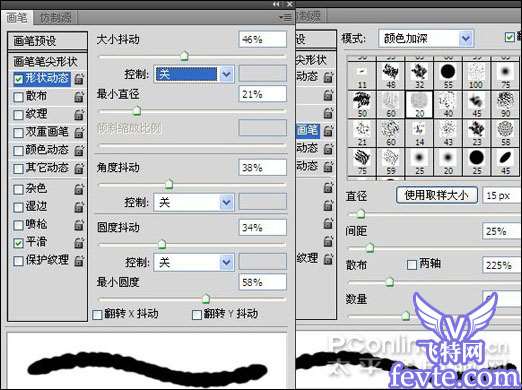Click the 间距 slider handle
The image size is (522, 390).
[x=370, y=247]
